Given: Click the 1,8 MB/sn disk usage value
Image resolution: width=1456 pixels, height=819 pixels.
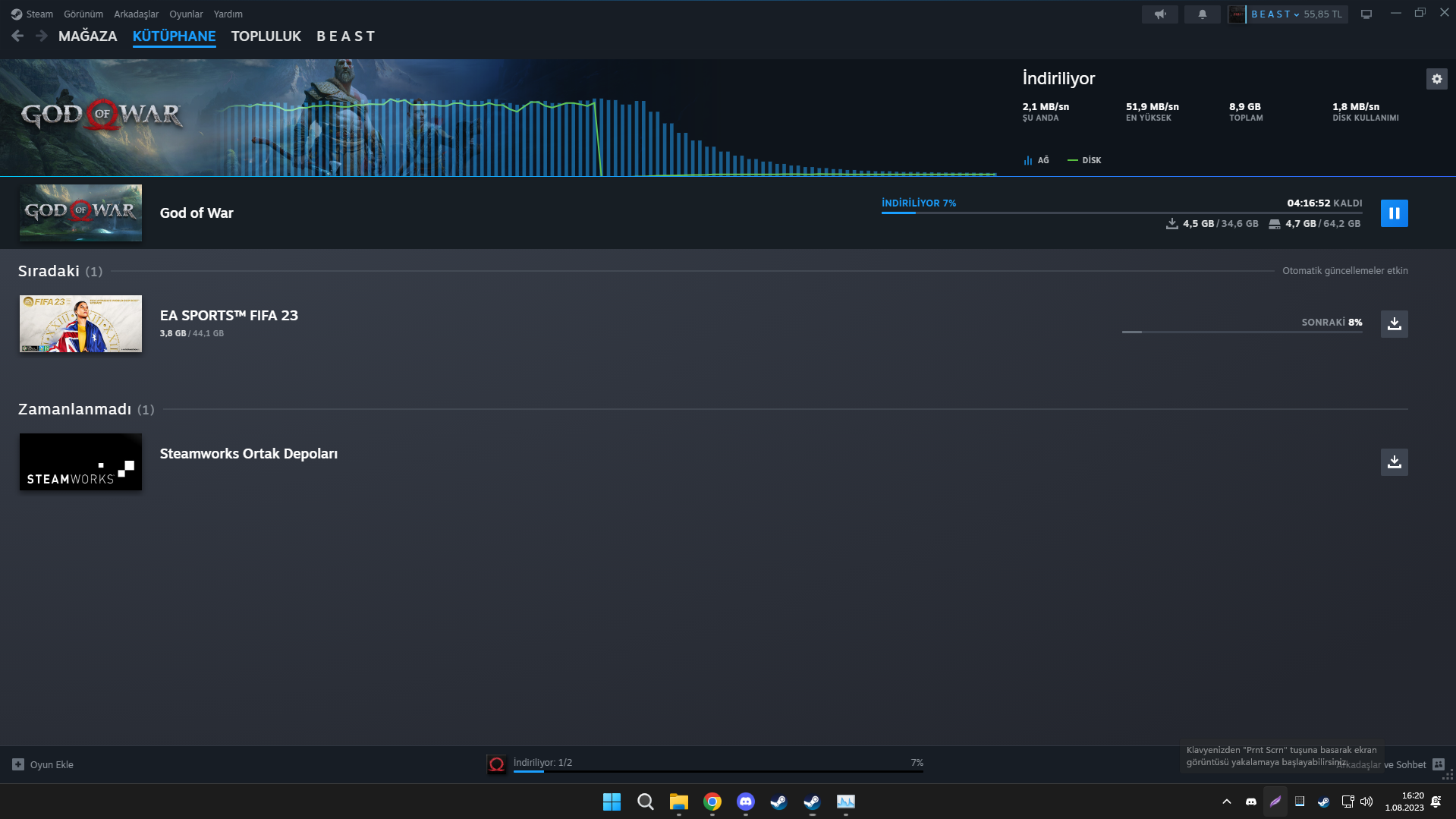Looking at the screenshot, I should click(x=1356, y=106).
